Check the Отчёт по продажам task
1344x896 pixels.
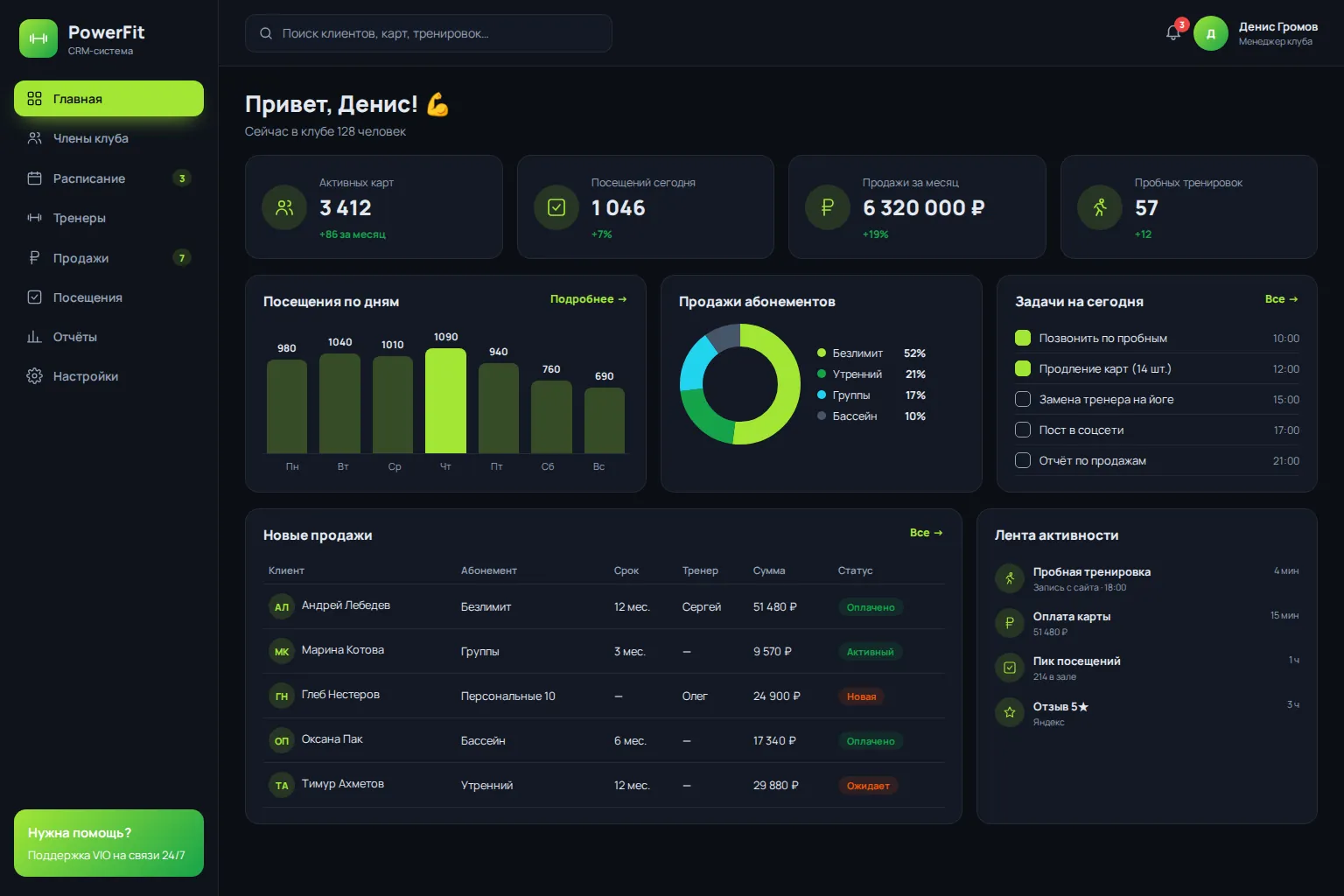point(1022,460)
